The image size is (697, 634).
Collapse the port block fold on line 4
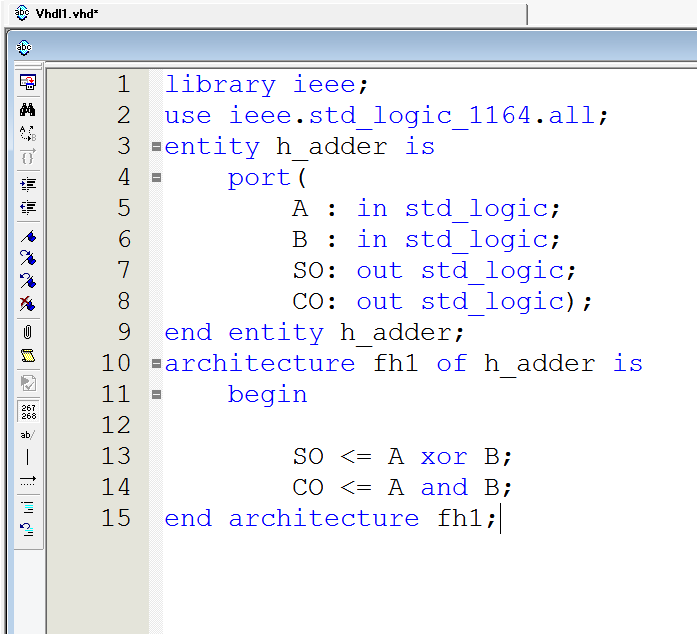156,177
